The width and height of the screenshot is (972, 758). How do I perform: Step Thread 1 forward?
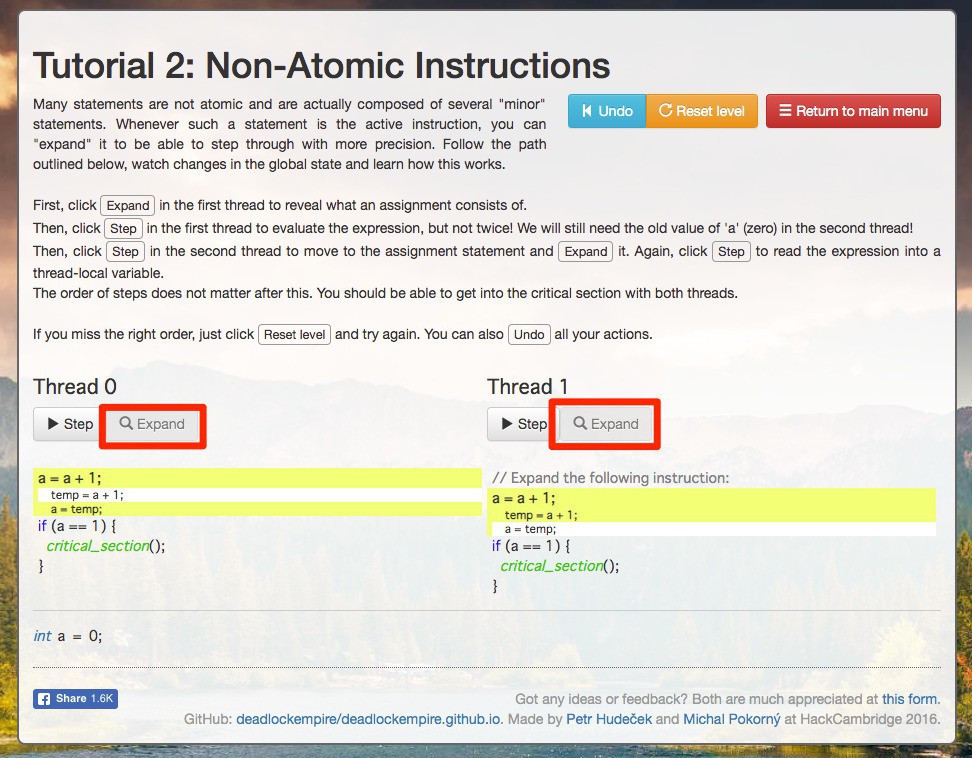click(x=523, y=424)
